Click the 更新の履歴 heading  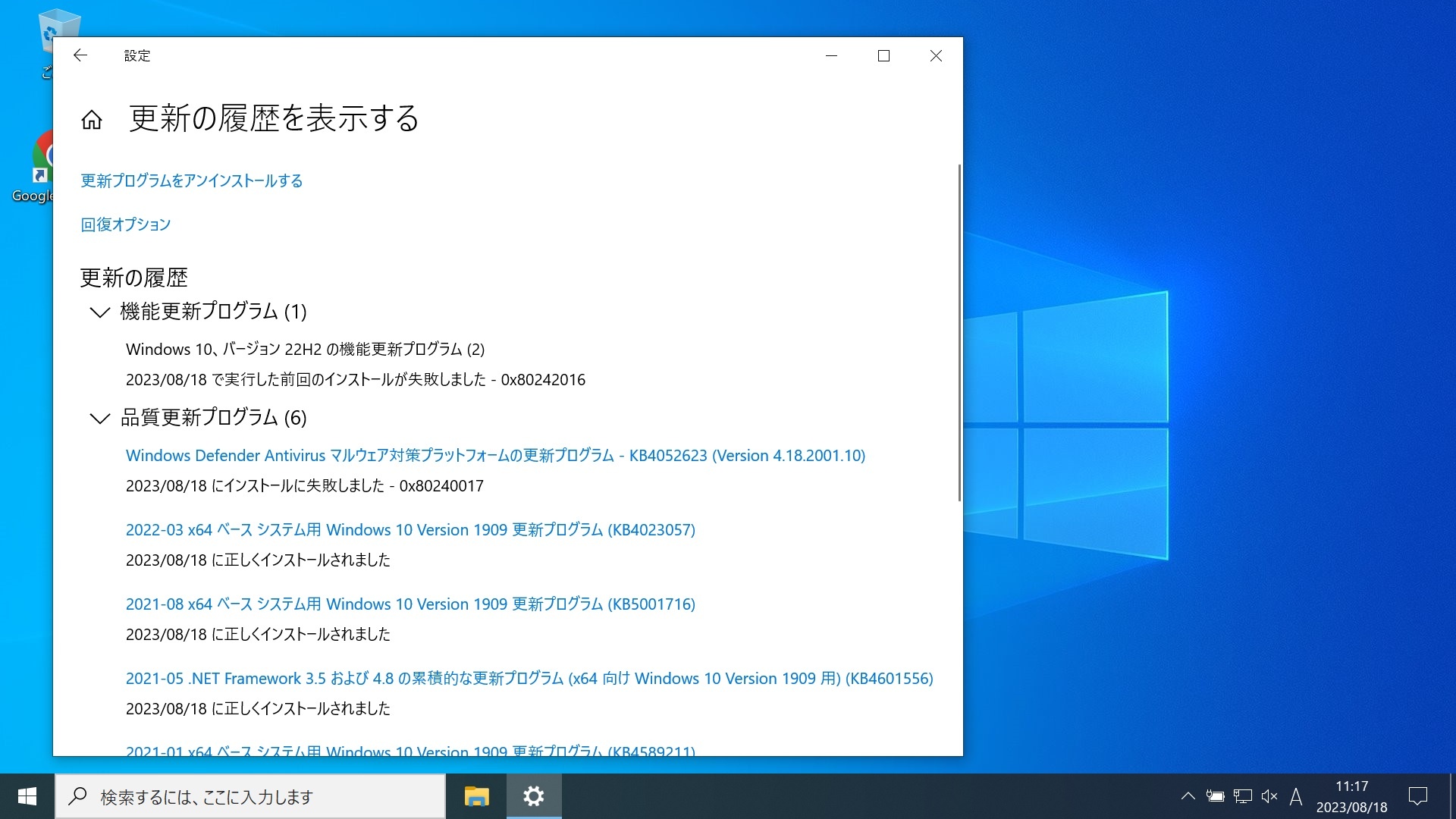point(134,278)
